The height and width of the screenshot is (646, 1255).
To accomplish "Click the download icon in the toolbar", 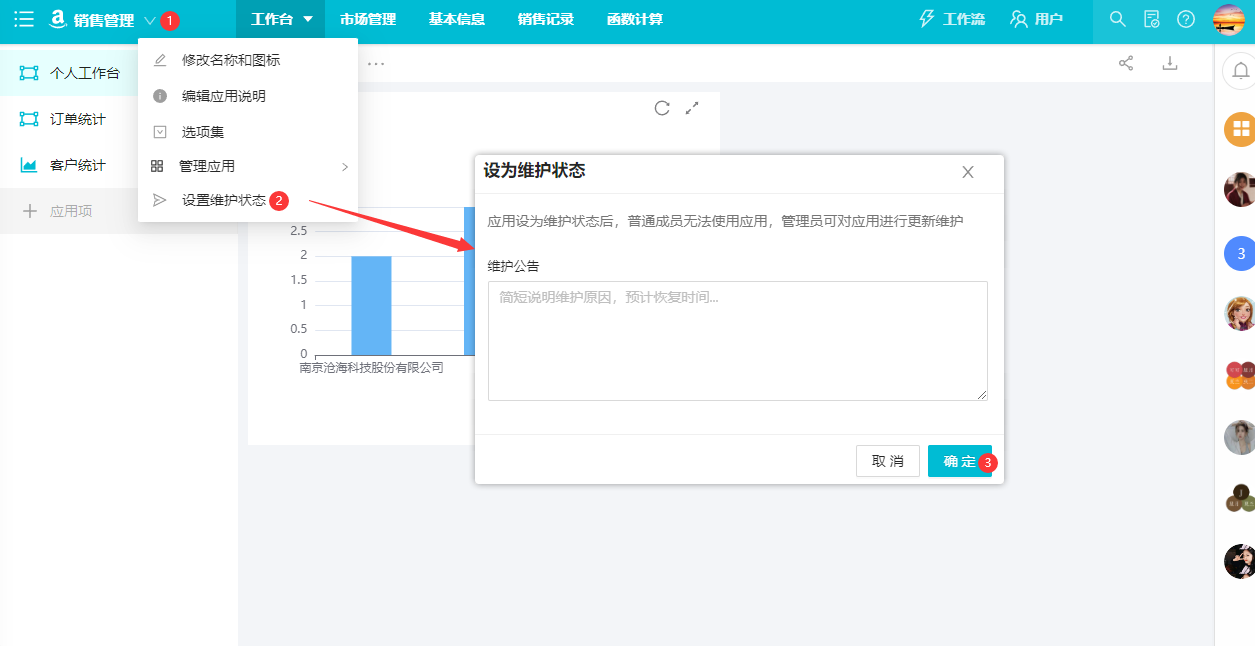I will 1169,64.
